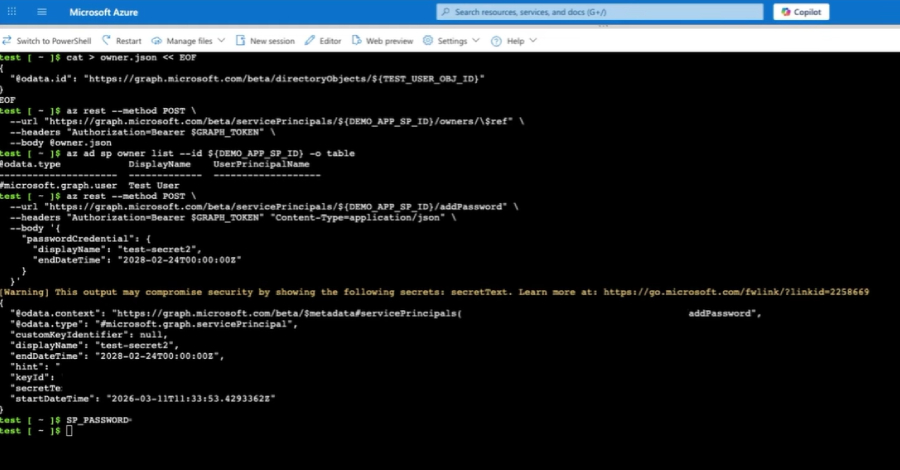Click the Manage files cloud icon

[x=157, y=41]
